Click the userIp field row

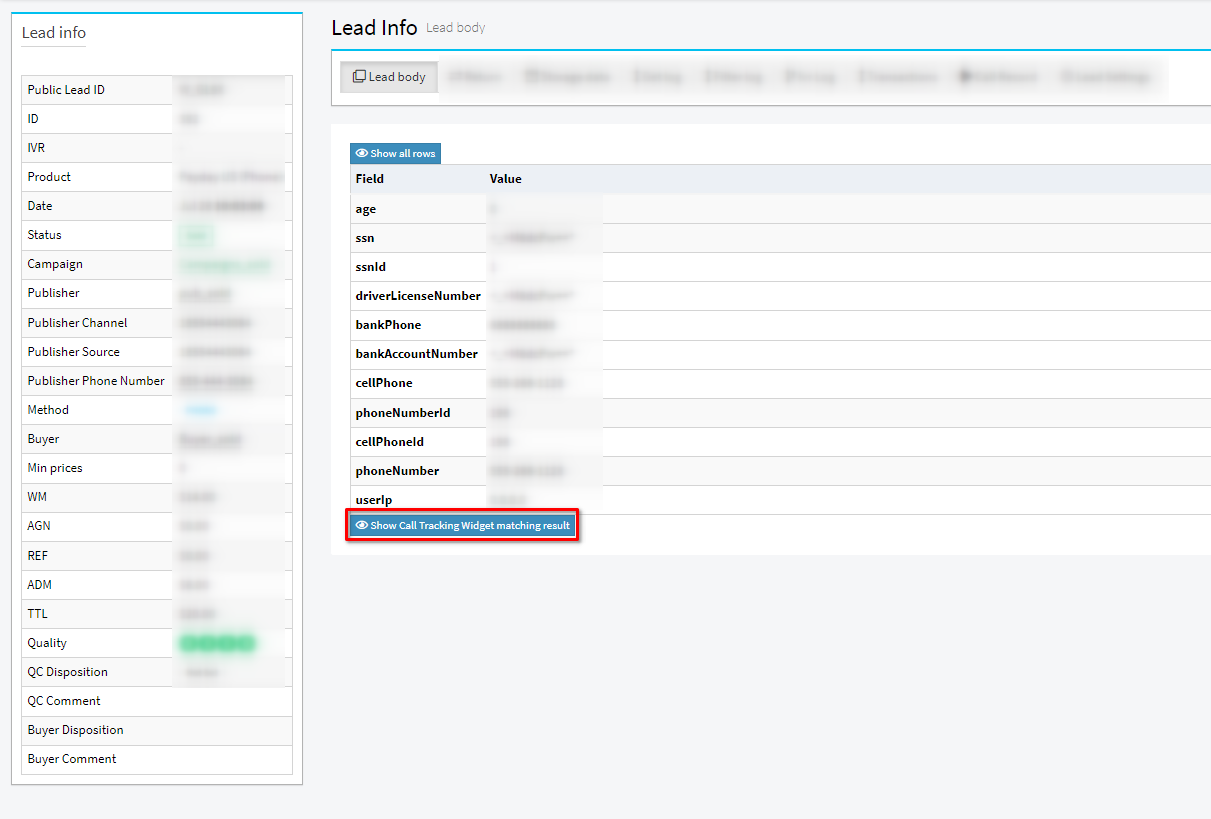(373, 500)
